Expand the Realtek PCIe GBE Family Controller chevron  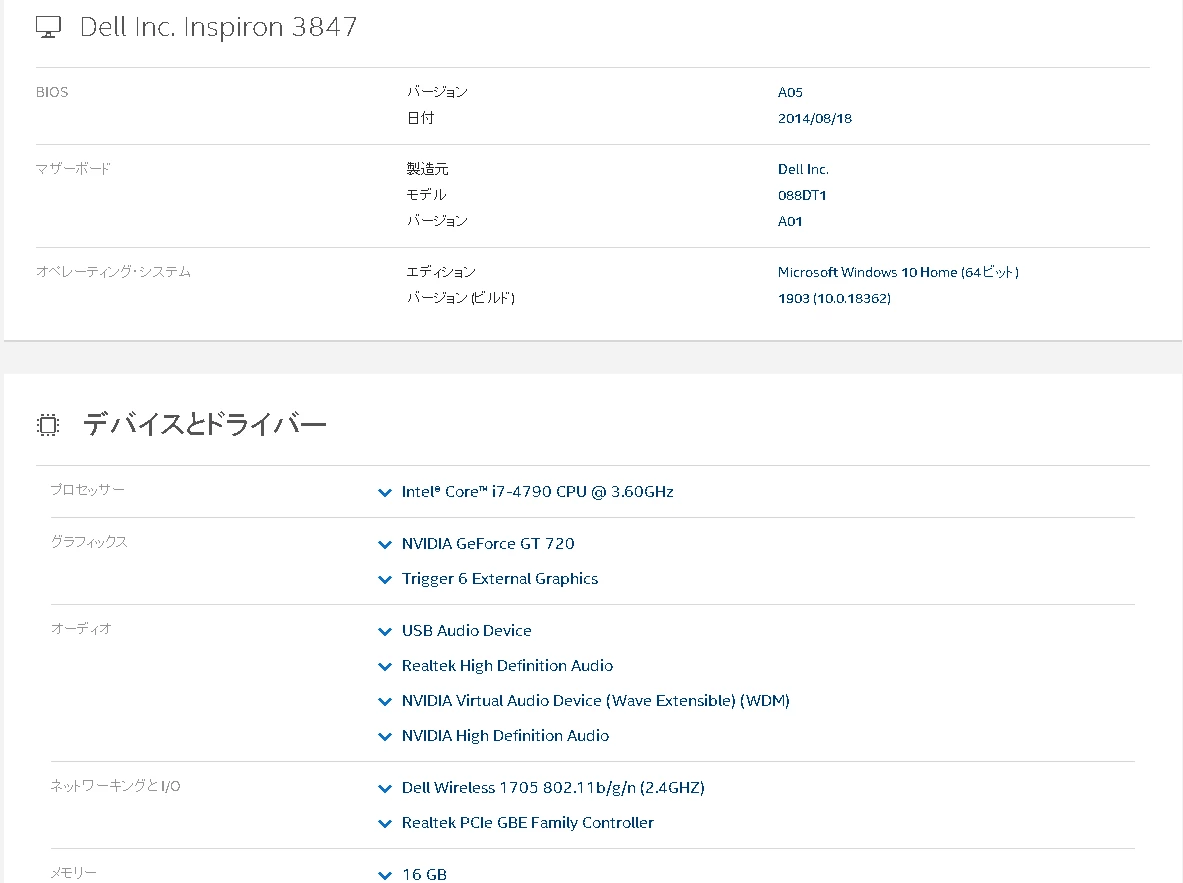385,823
